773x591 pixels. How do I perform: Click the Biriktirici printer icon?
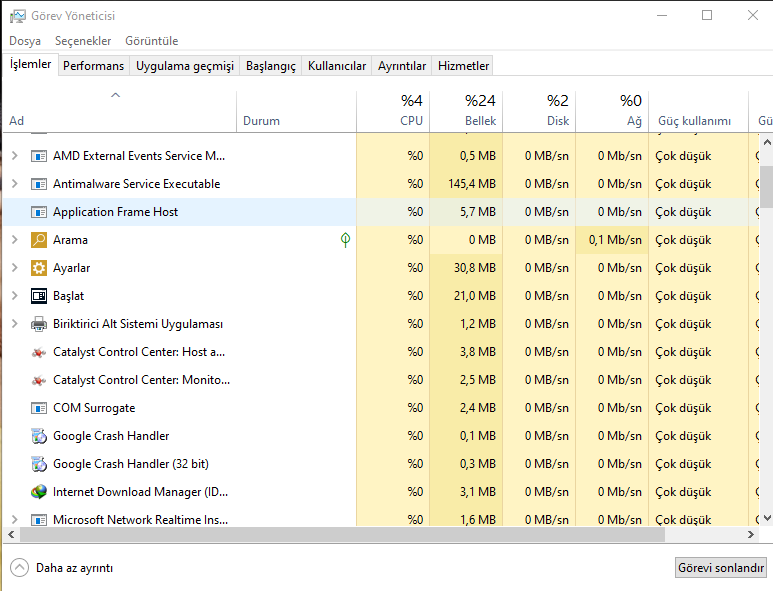[x=38, y=324]
